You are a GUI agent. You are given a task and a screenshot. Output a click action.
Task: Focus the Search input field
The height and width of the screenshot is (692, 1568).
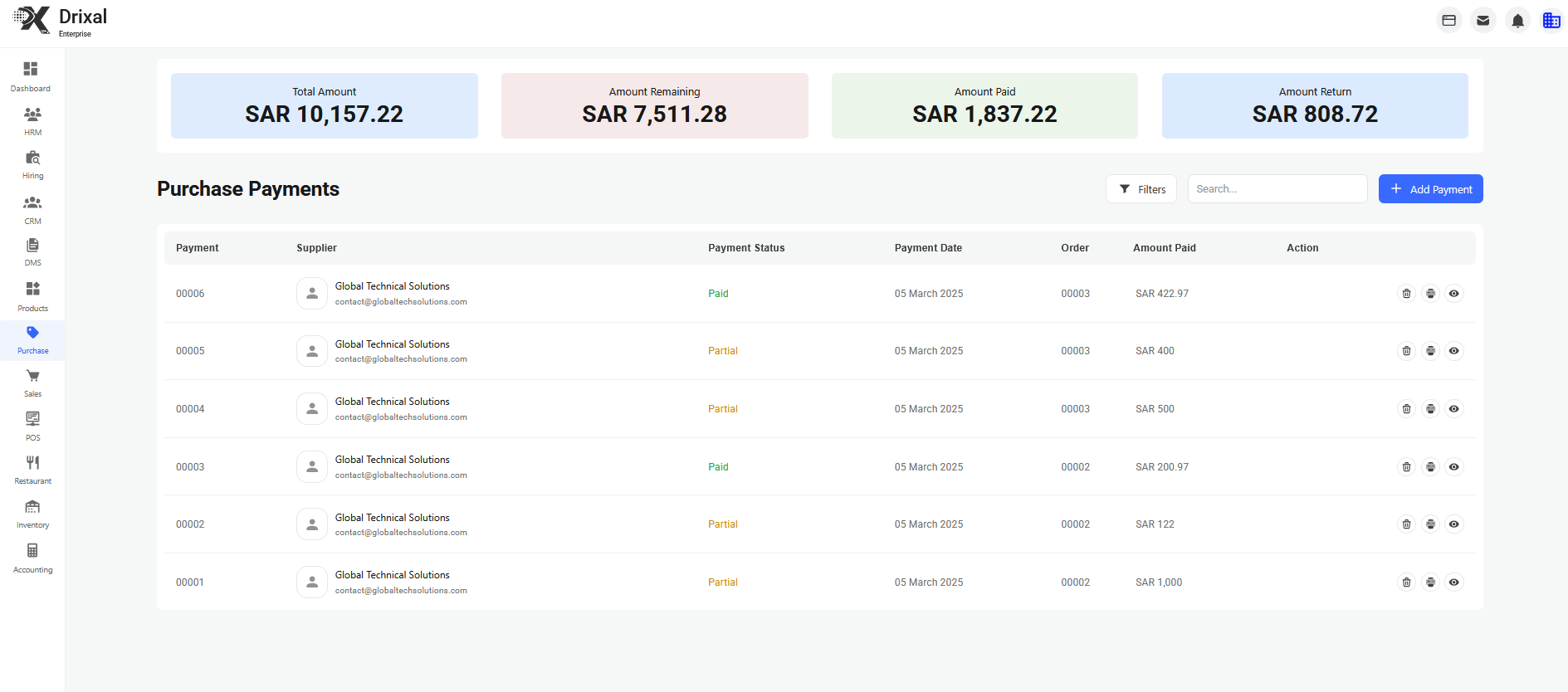tap(1277, 189)
